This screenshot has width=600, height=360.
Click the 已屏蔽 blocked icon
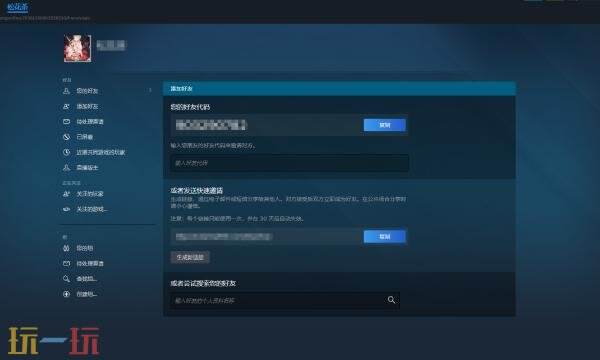coord(66,137)
